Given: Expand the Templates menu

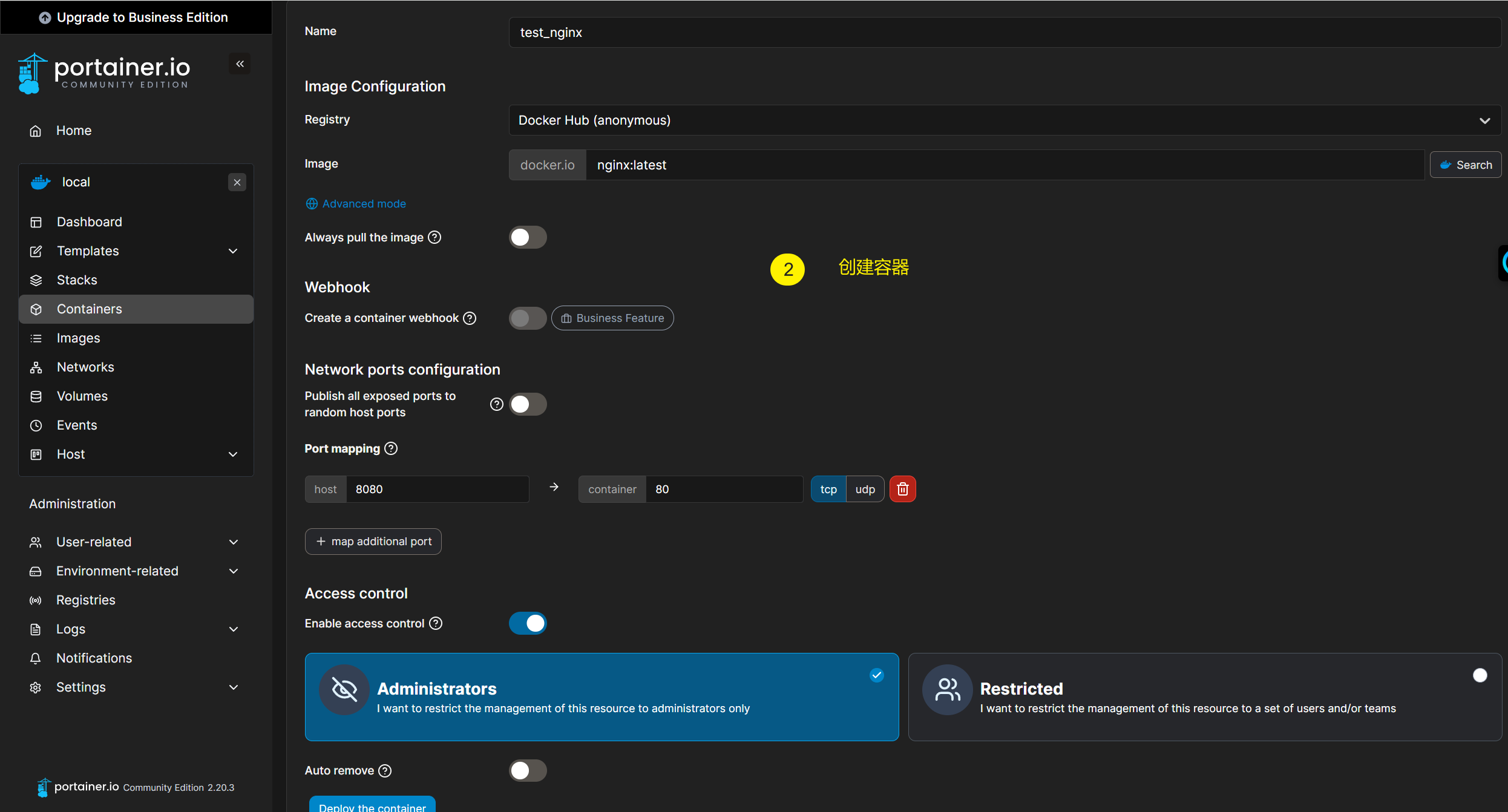Looking at the screenshot, I should pyautogui.click(x=233, y=250).
